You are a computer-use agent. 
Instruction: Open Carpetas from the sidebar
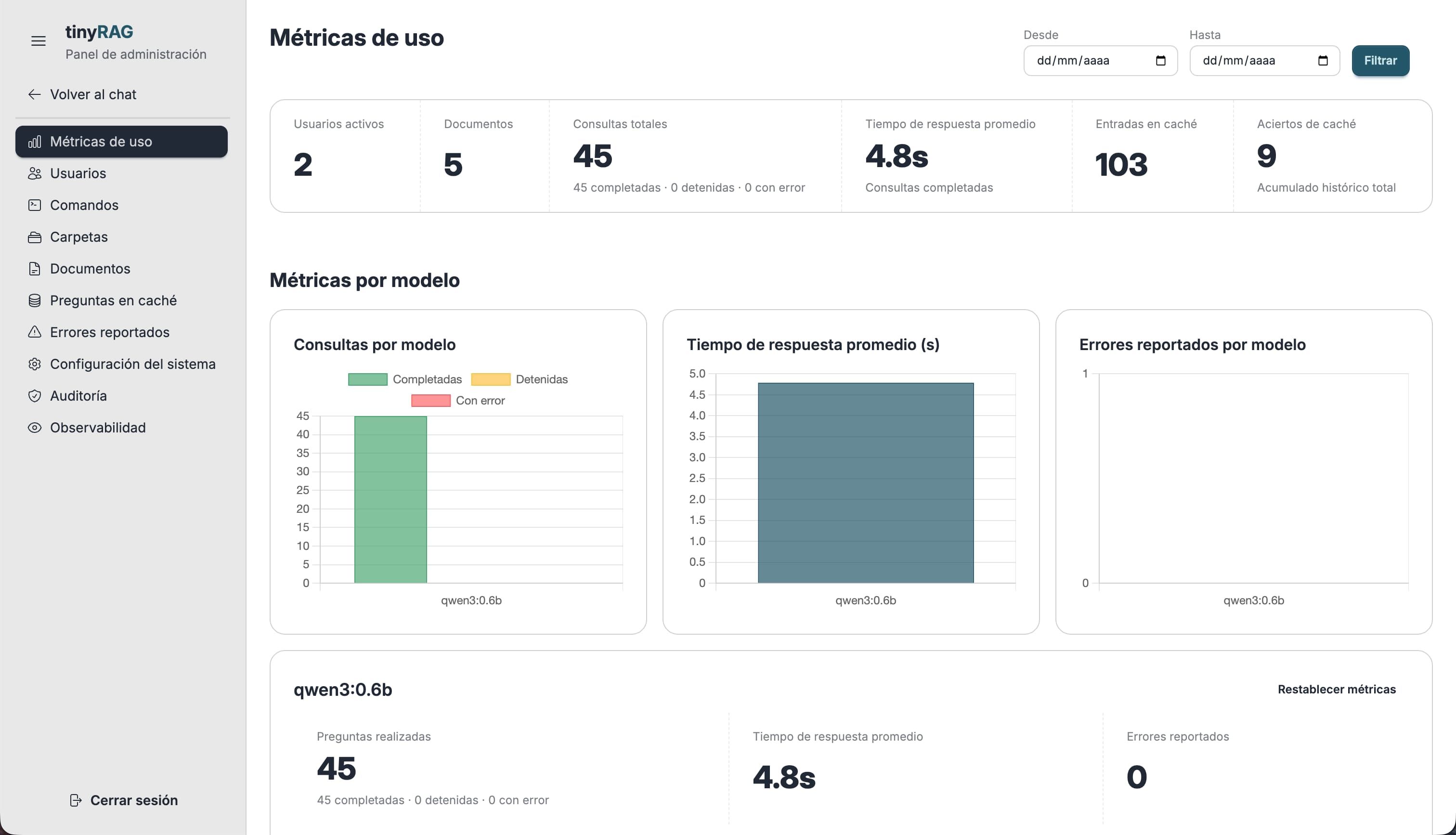(x=121, y=237)
